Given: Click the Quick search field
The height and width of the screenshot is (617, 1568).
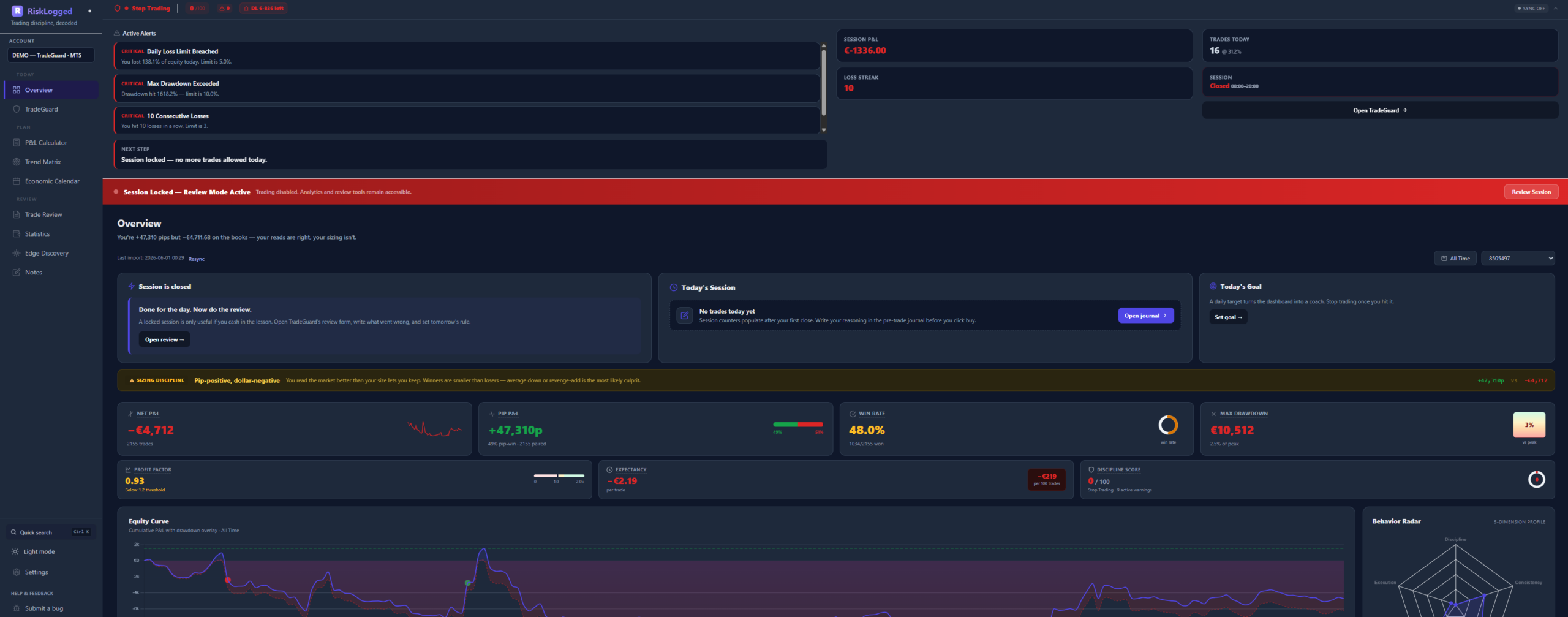Looking at the screenshot, I should (x=51, y=532).
